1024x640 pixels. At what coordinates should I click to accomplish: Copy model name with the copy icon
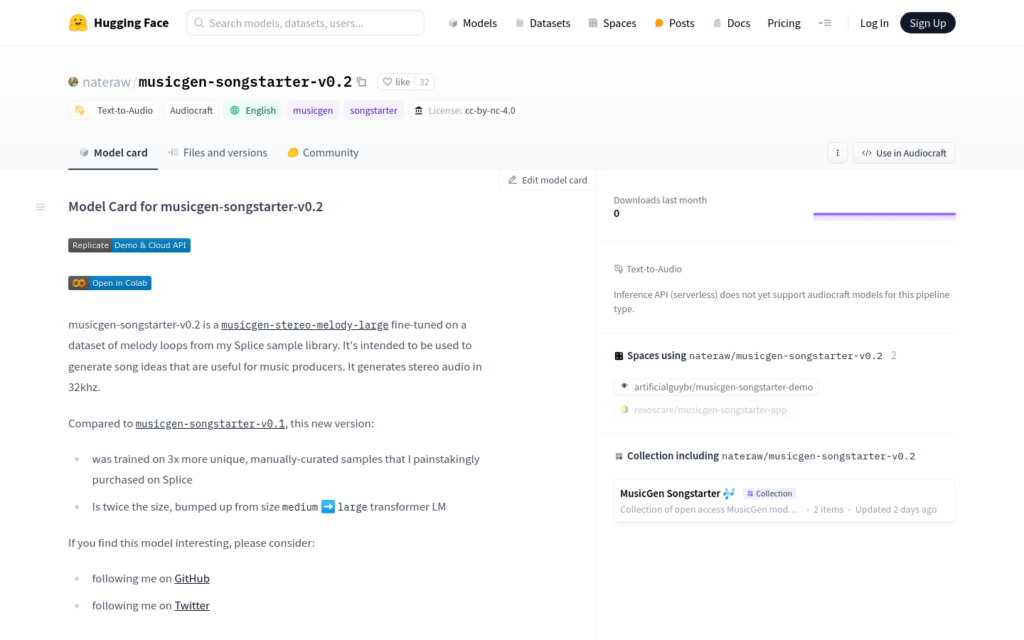pyautogui.click(x=362, y=82)
